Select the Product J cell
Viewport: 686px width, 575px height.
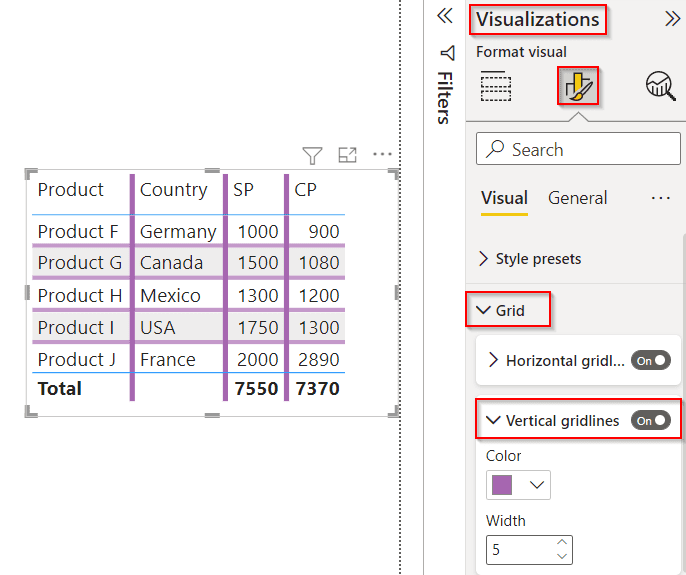coord(77,359)
